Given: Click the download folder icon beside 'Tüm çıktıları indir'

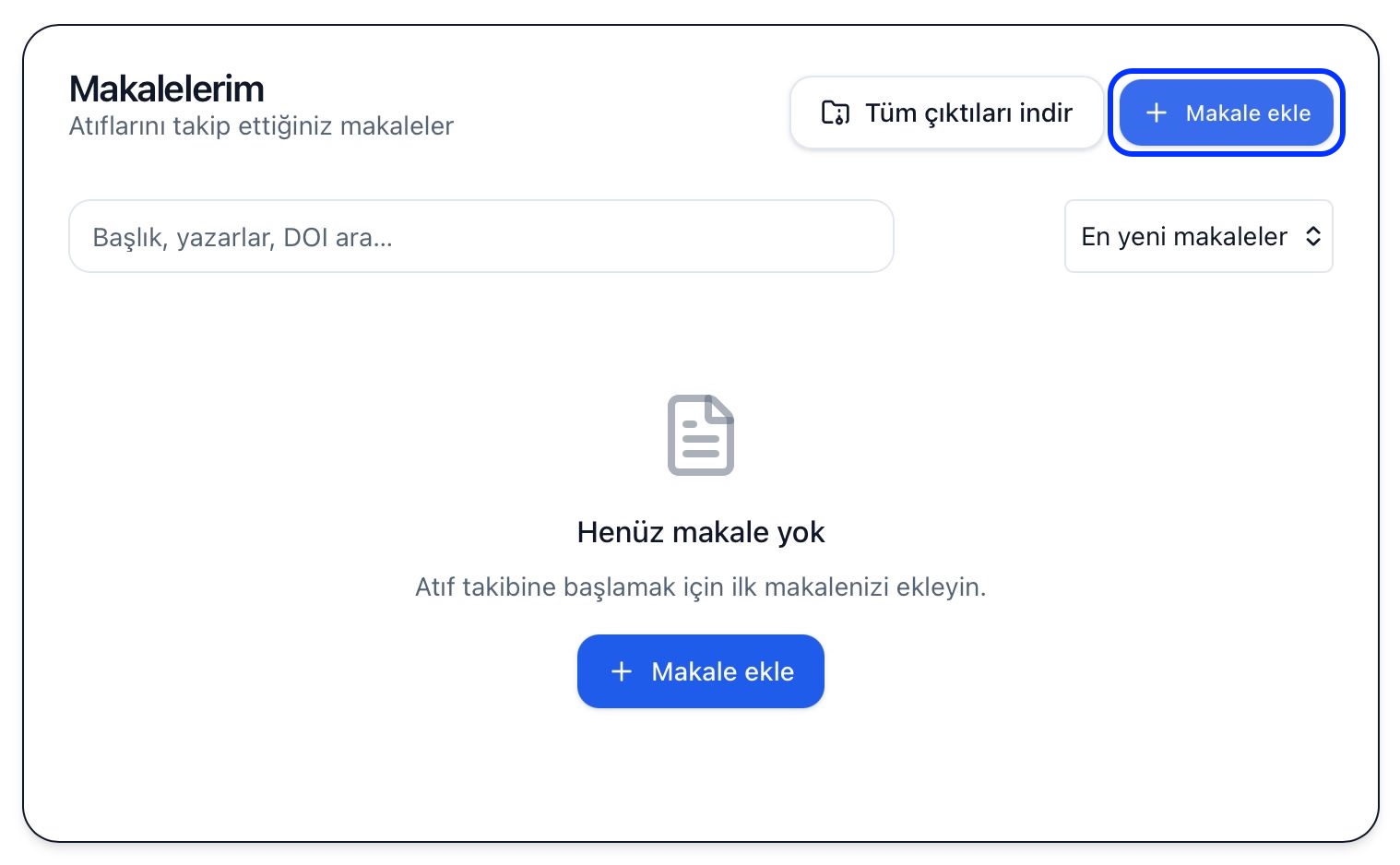Looking at the screenshot, I should point(835,112).
